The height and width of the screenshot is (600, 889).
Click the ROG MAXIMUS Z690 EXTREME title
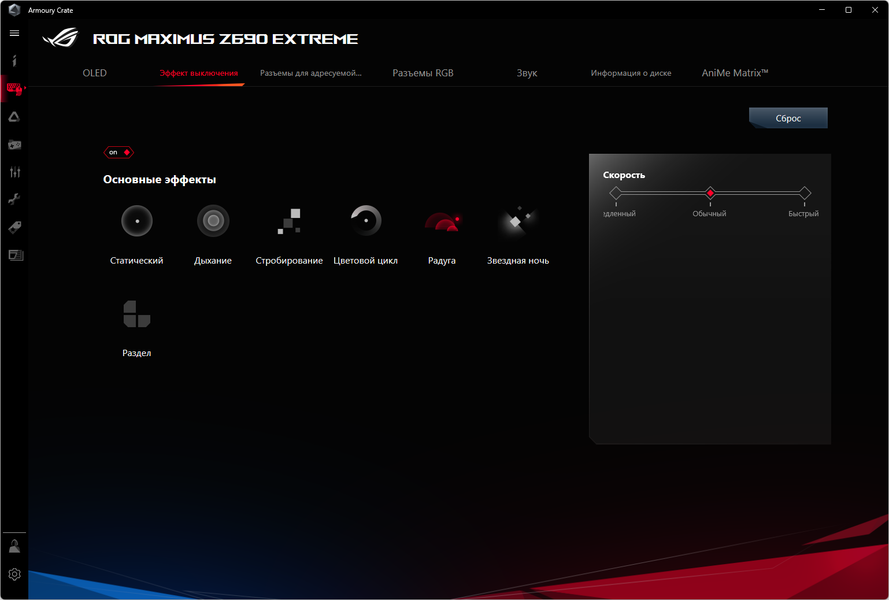click(226, 39)
